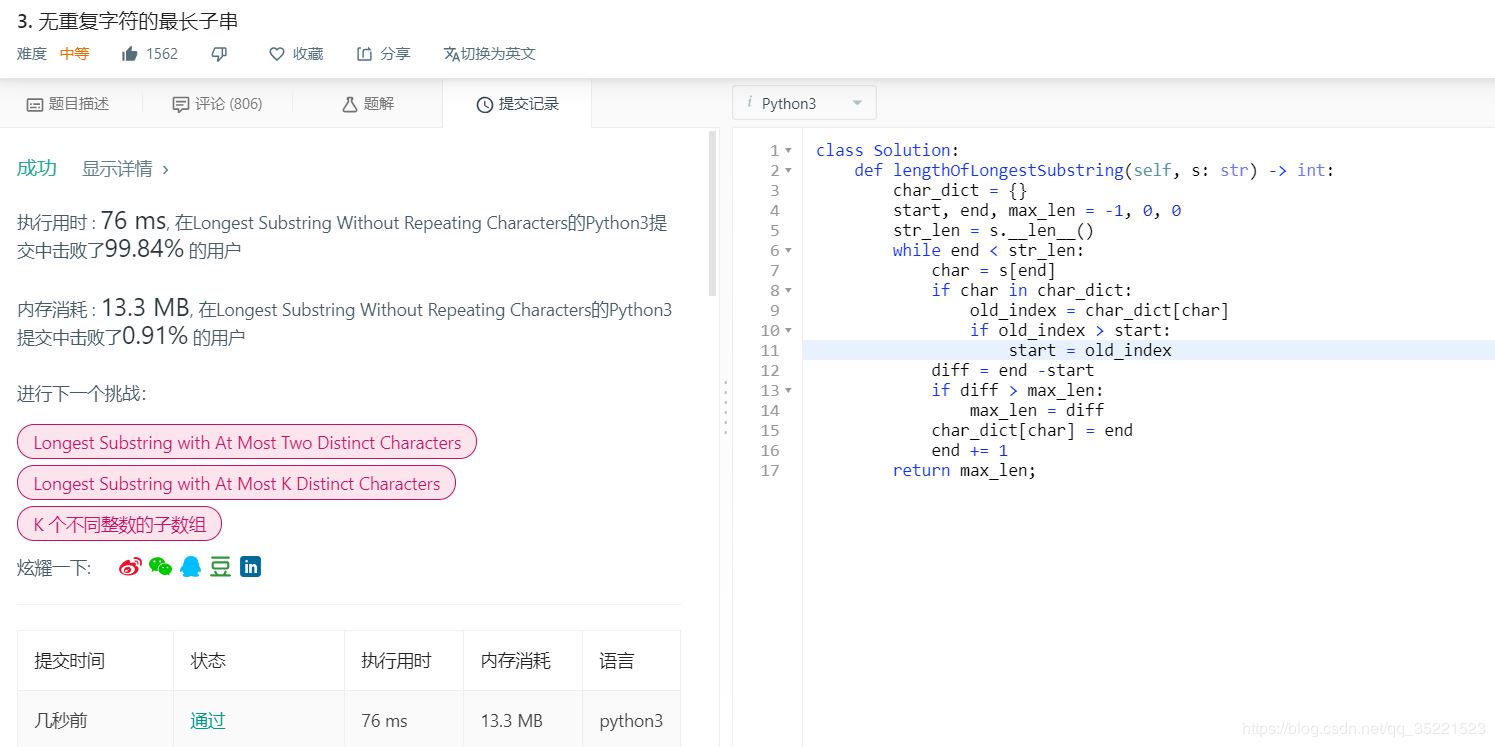Click the thumbs-down dislike icon

220,54
